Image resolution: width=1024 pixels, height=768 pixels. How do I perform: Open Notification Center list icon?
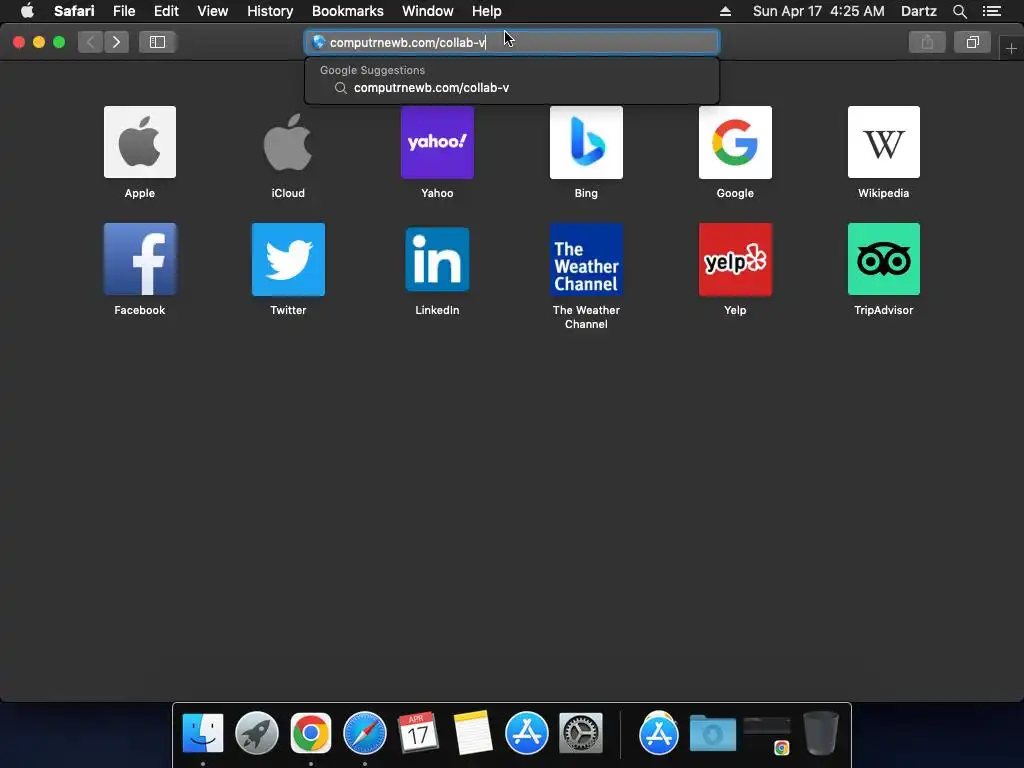click(x=992, y=11)
